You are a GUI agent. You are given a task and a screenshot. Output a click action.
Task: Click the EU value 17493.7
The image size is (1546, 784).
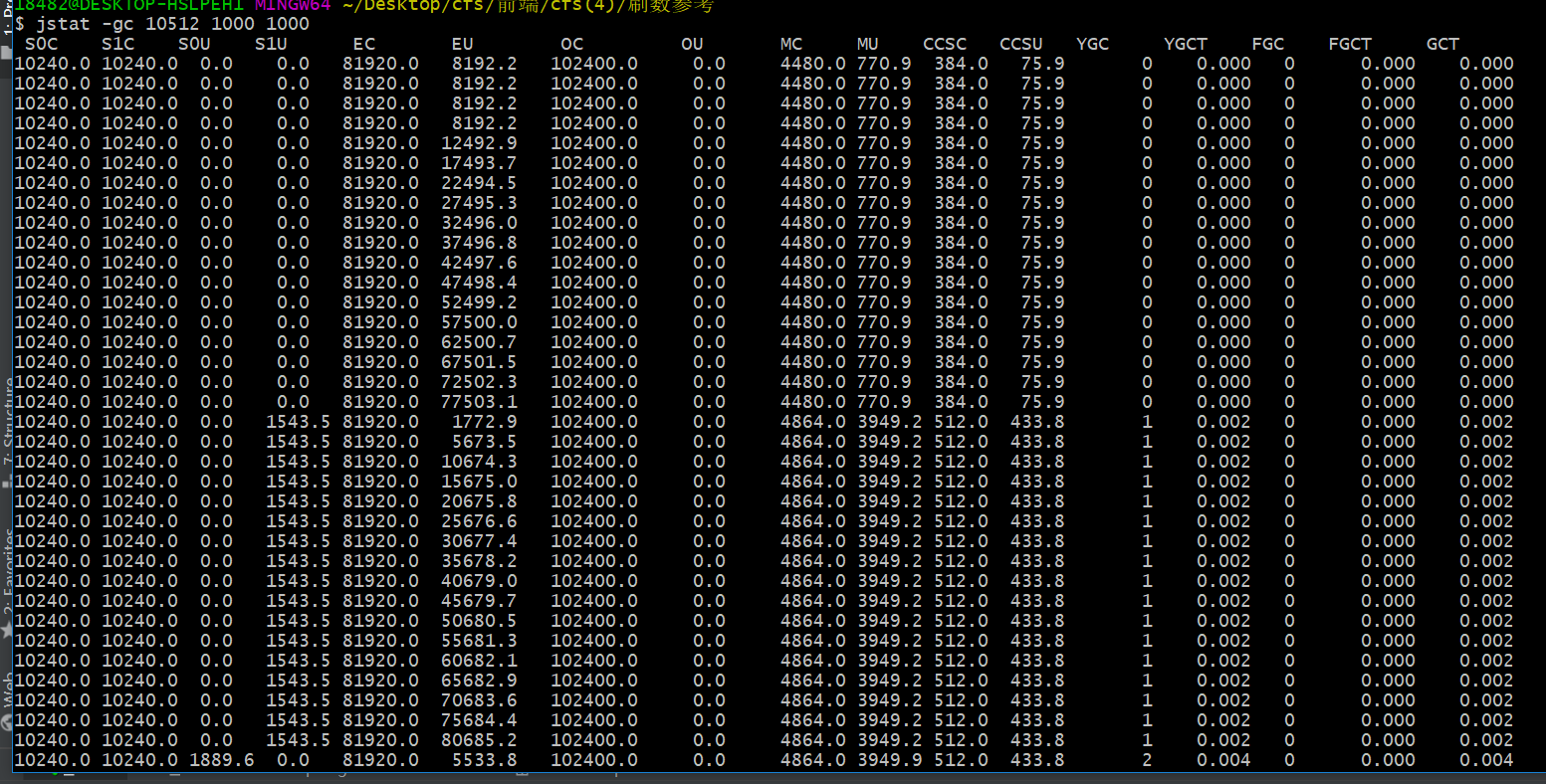click(x=480, y=163)
